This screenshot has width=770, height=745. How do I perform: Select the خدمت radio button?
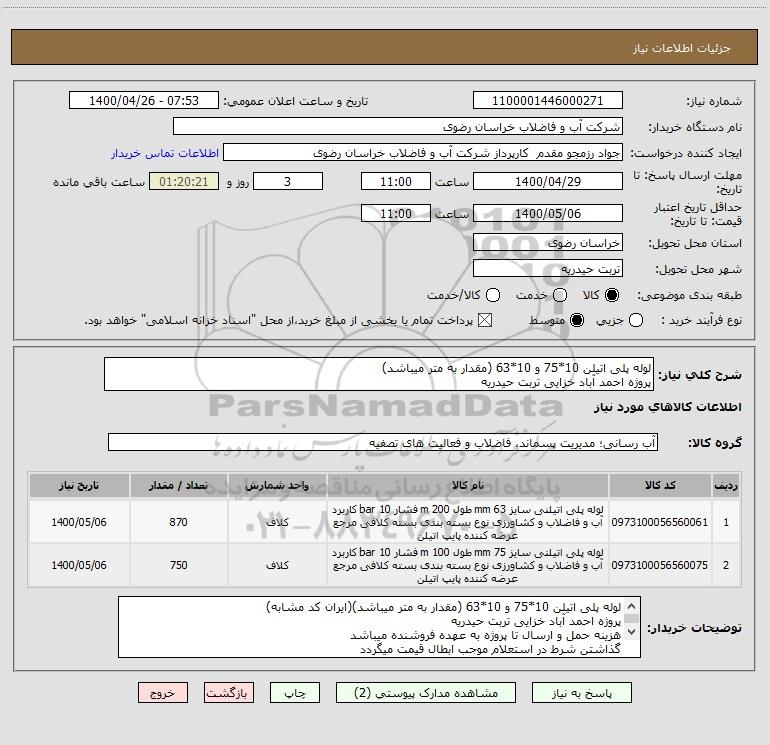pos(560,295)
